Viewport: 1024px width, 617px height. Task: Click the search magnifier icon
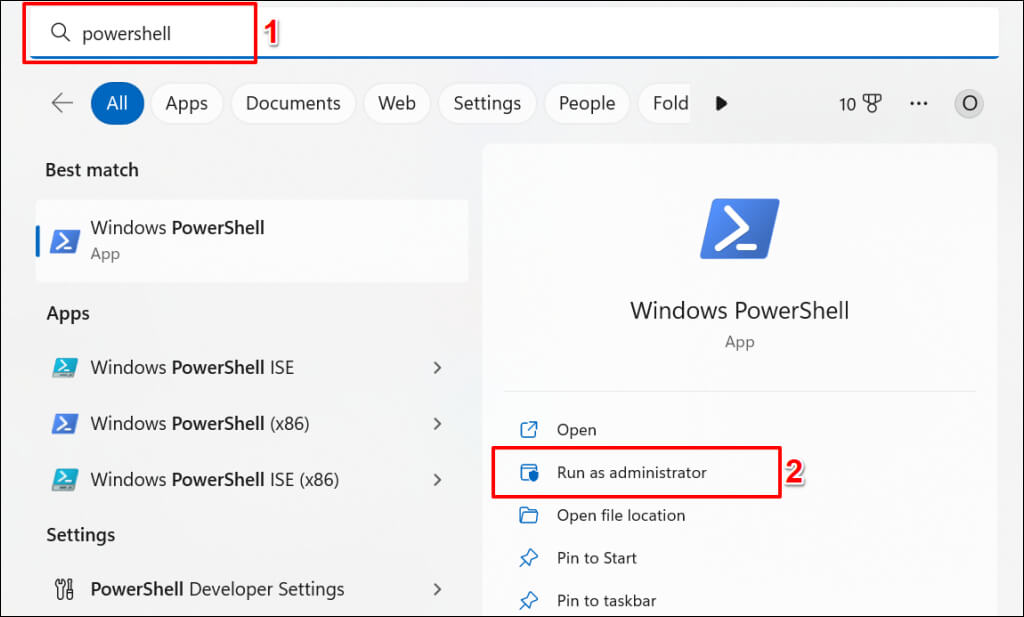point(61,33)
